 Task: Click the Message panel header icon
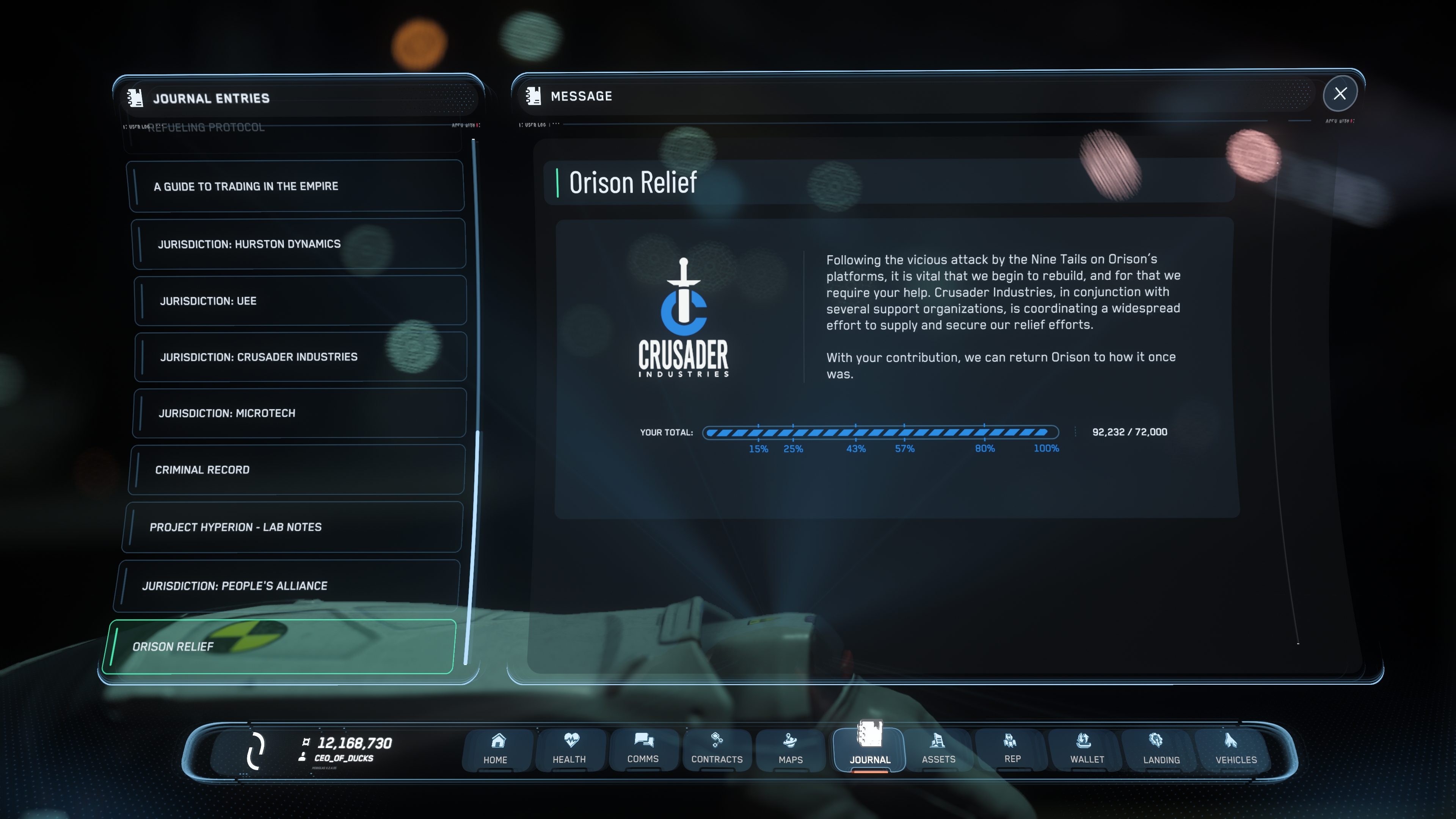(533, 96)
